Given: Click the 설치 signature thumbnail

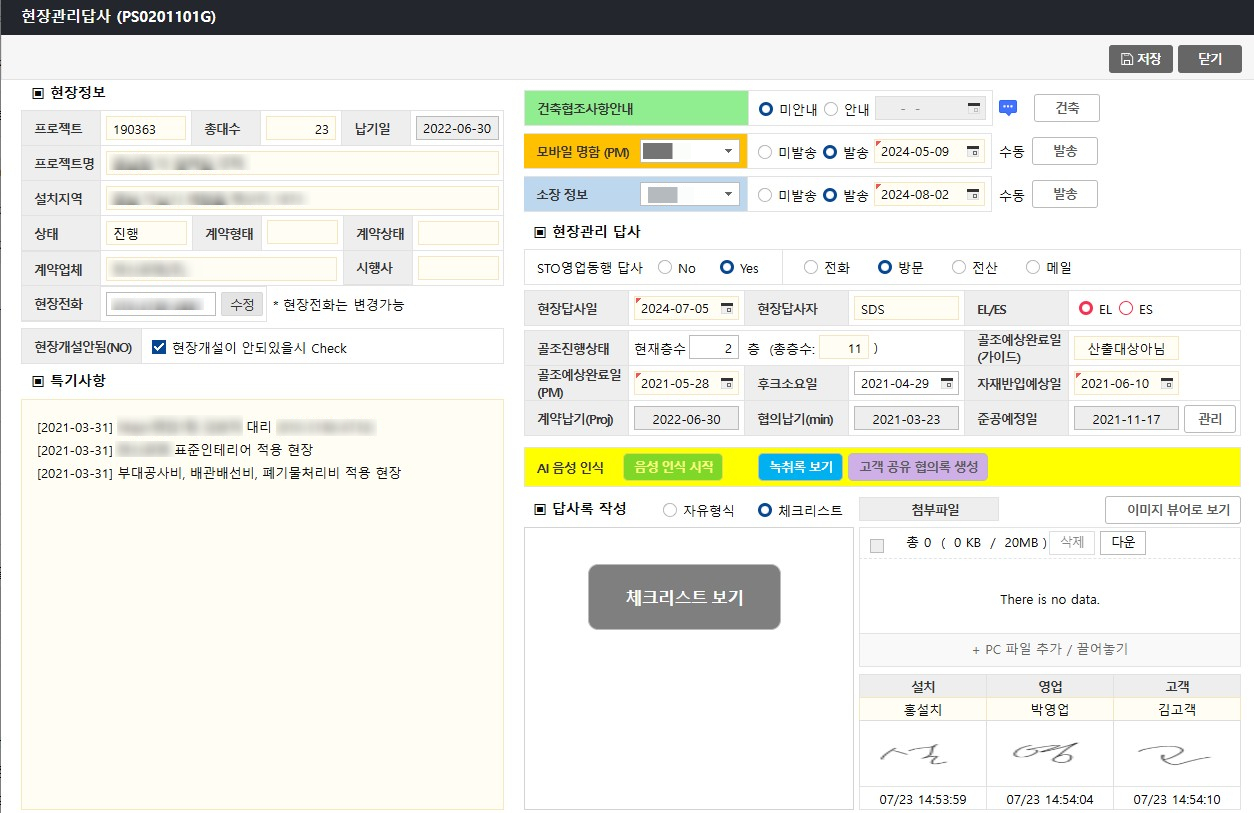Looking at the screenshot, I should click(x=922, y=755).
